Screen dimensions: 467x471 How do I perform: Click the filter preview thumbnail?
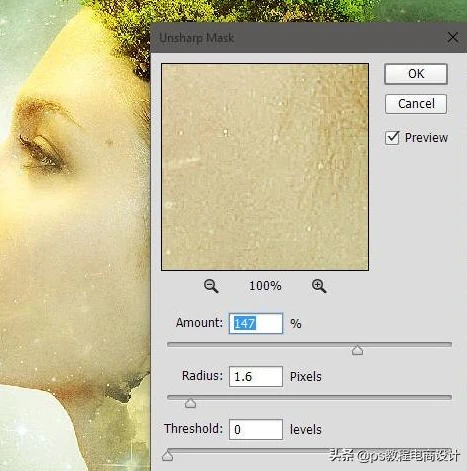265,167
